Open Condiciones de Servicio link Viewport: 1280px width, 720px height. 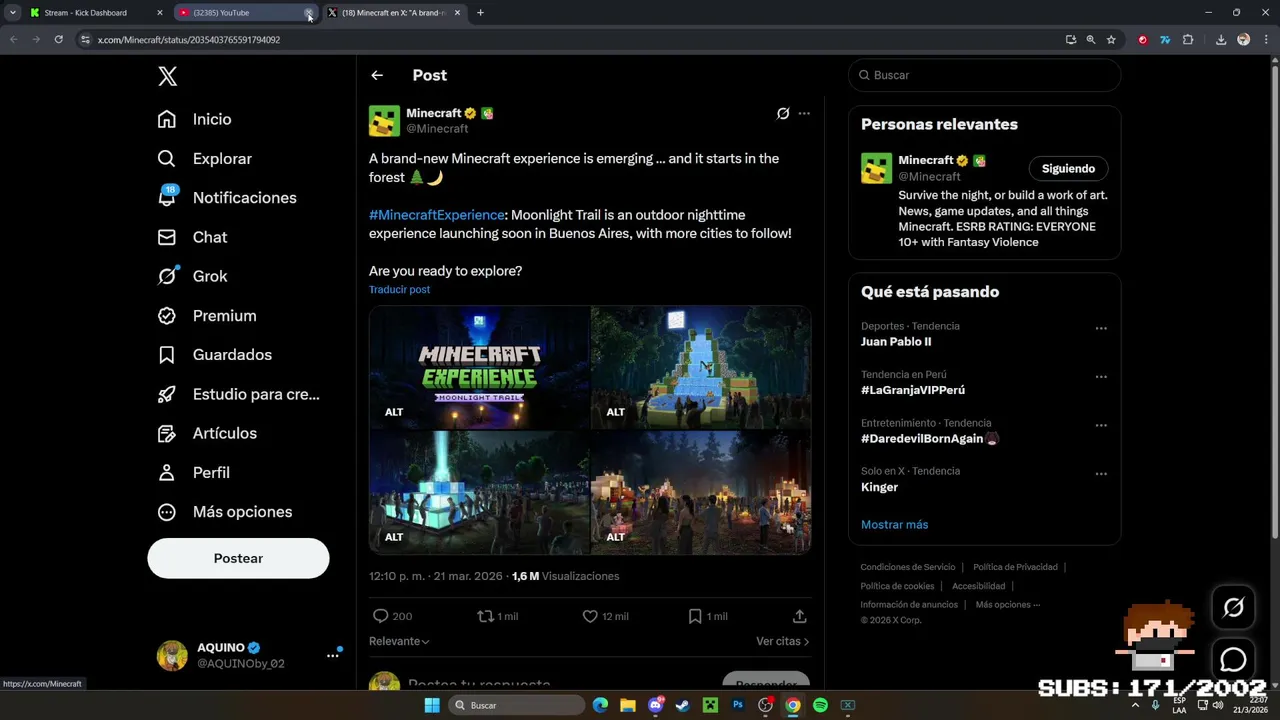[908, 567]
